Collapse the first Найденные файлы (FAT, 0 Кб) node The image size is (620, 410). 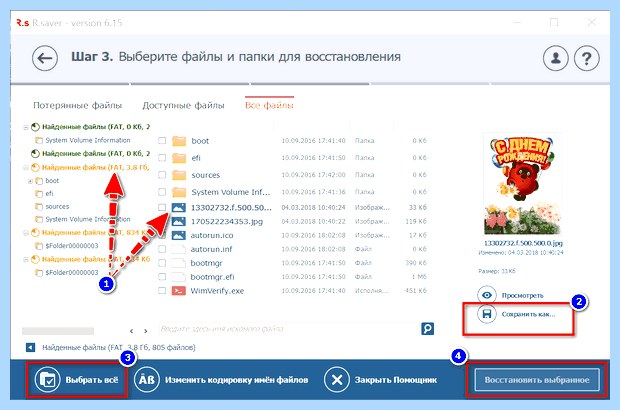coord(26,127)
